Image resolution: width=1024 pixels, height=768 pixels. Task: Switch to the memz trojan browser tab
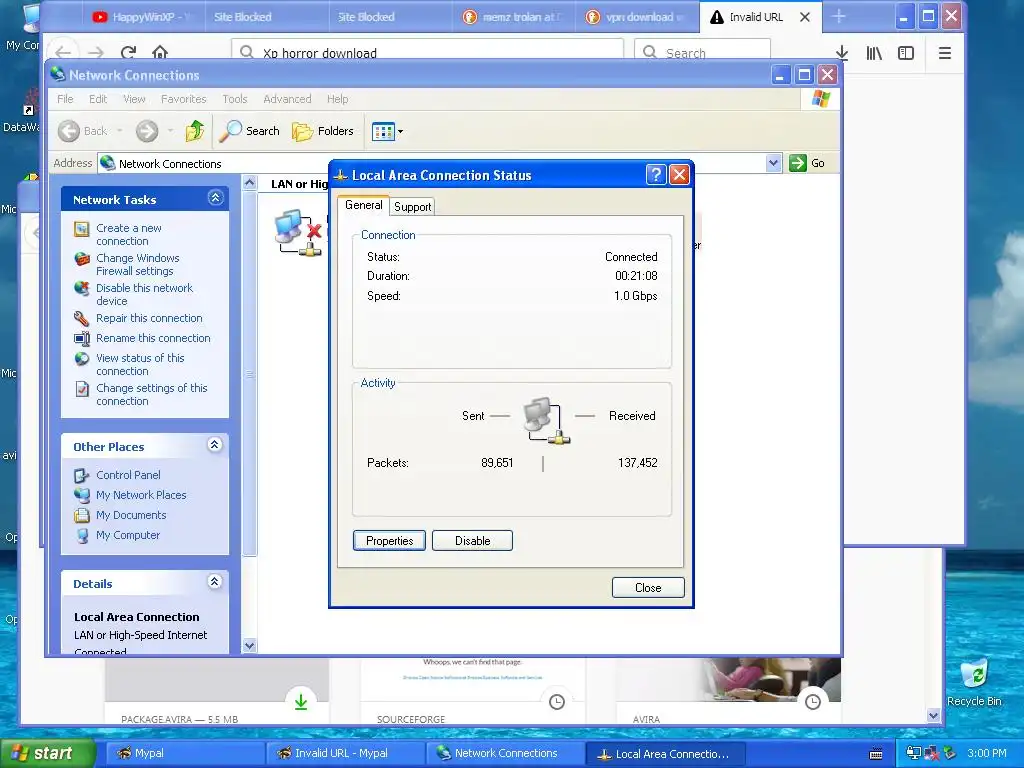[513, 17]
